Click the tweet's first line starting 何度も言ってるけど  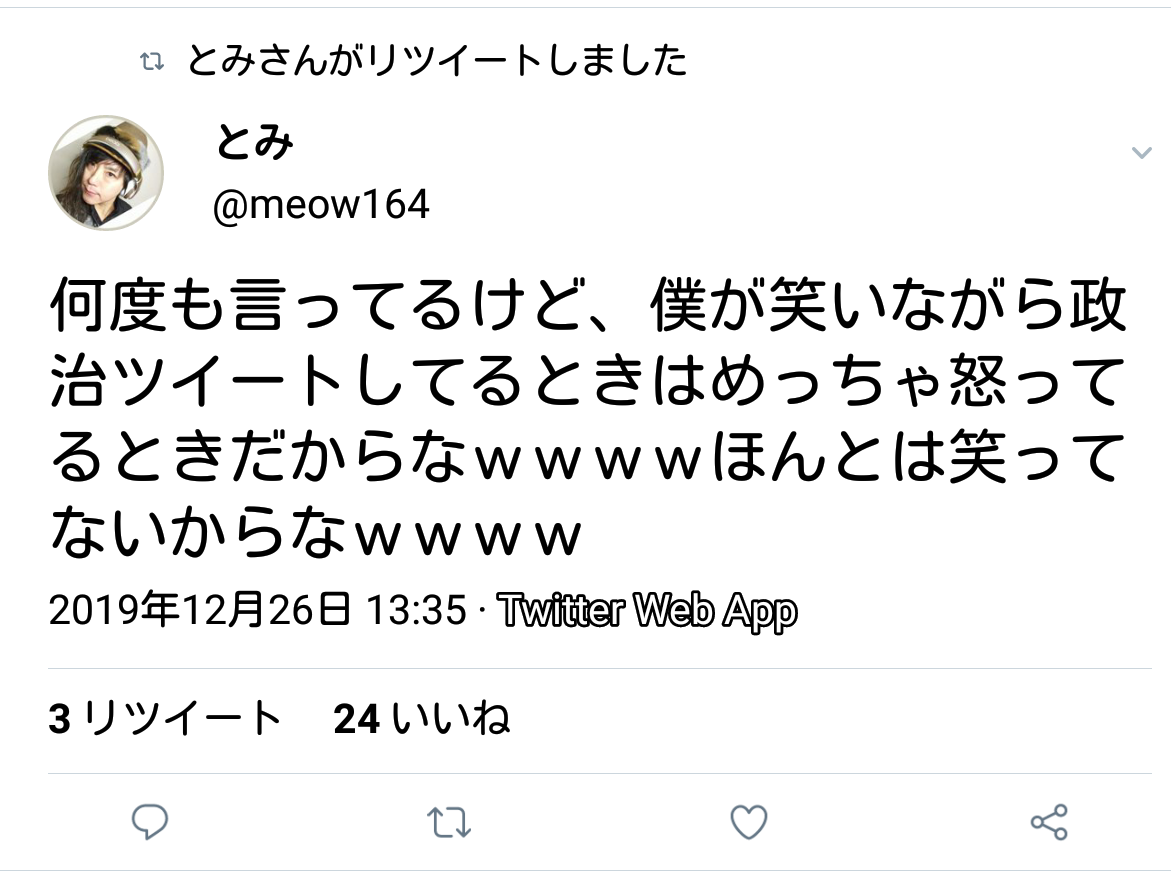point(588,306)
